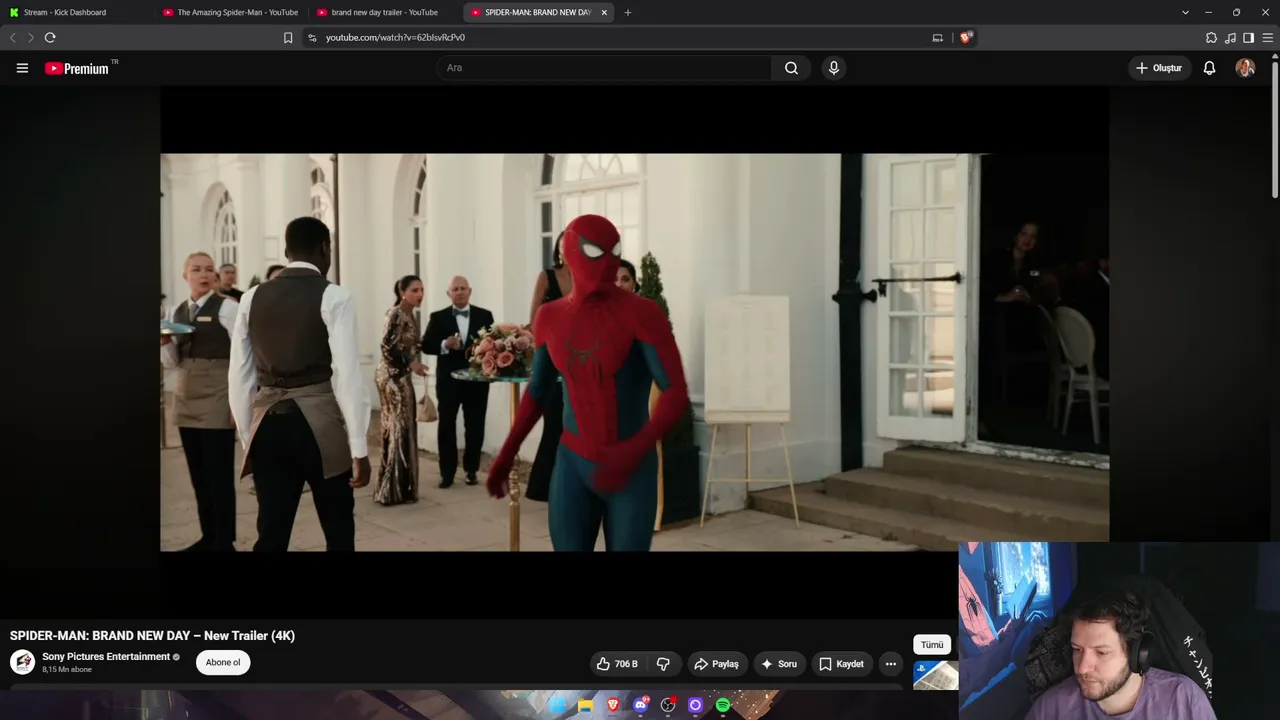This screenshot has width=1280, height=720.
Task: Bookmark this page in the address bar
Action: [x=288, y=37]
